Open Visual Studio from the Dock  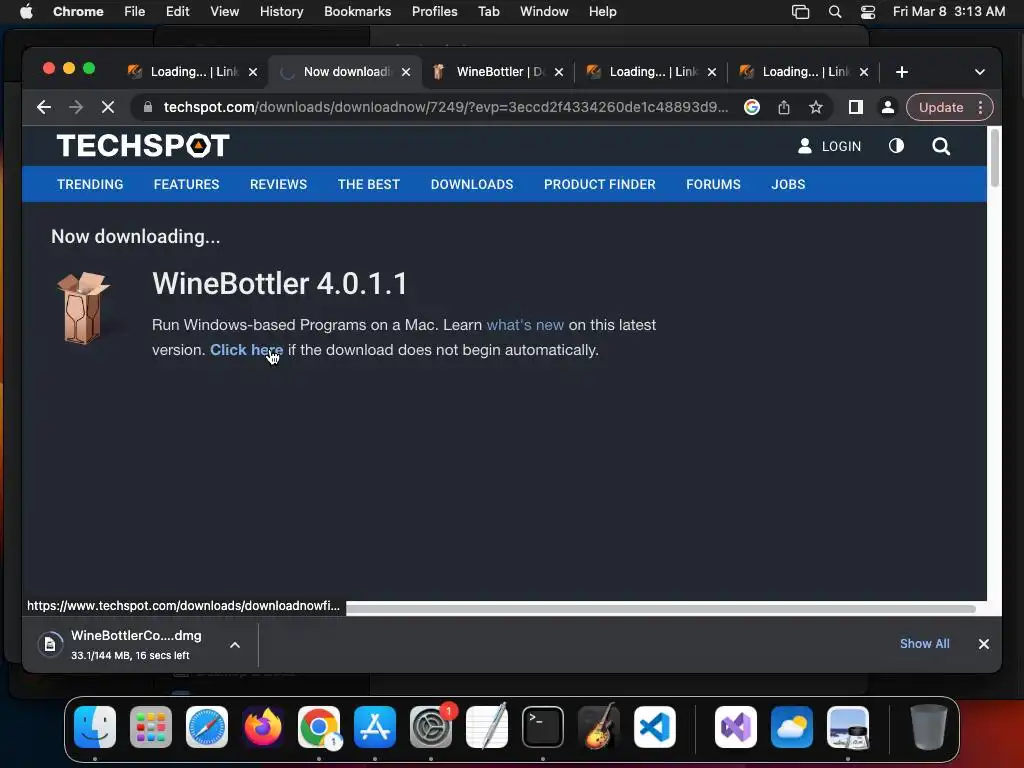(x=736, y=727)
